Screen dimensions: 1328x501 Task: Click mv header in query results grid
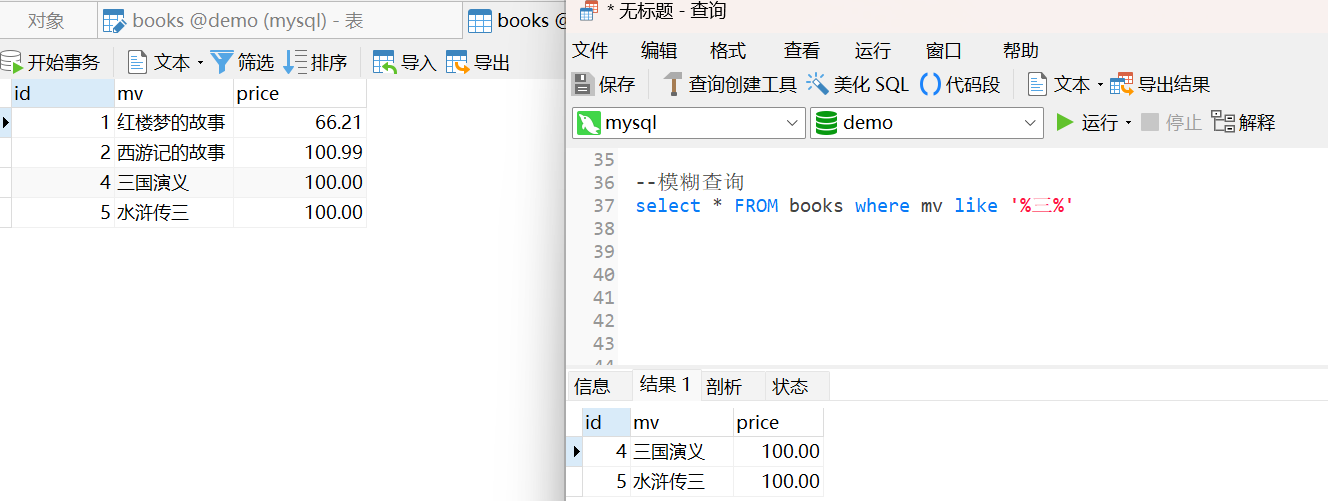pyautogui.click(x=682, y=422)
